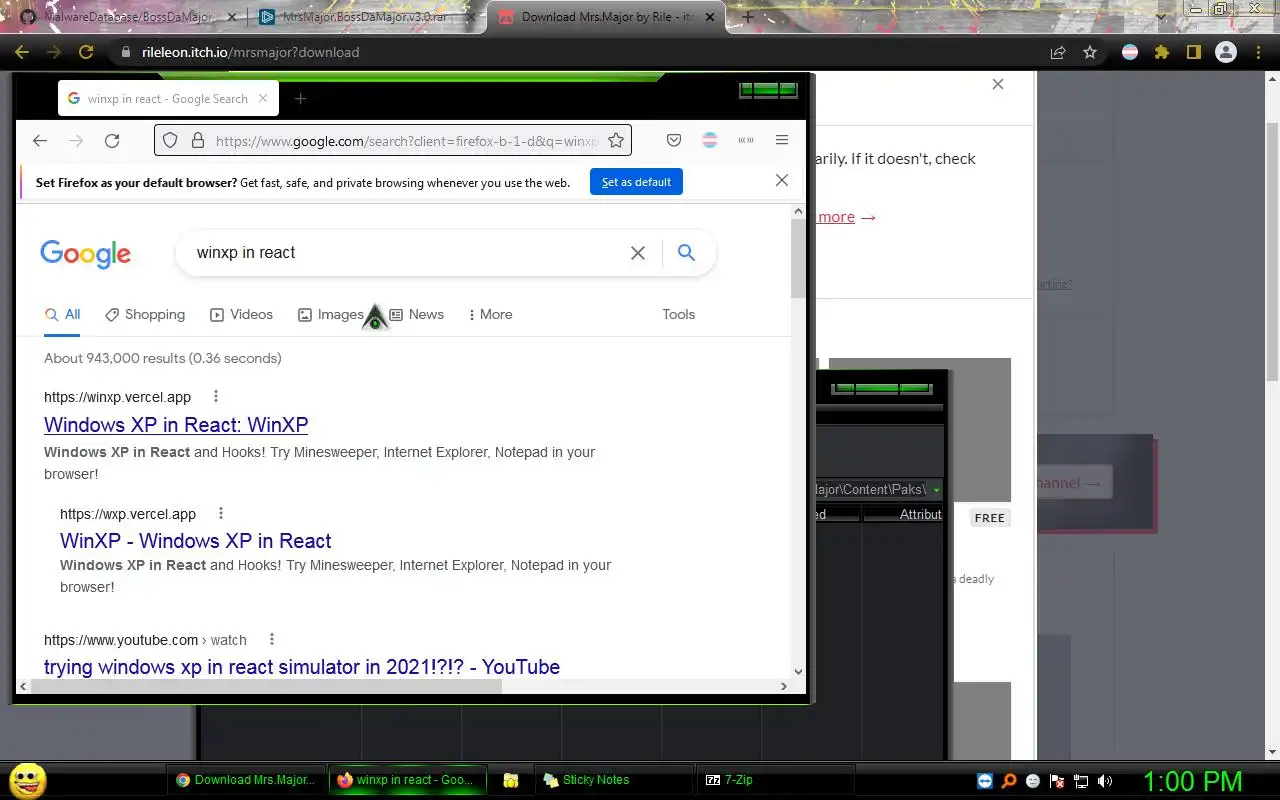This screenshot has height=800, width=1280.
Task: Switch to 7-Zip taskbar item
Action: tap(775, 780)
